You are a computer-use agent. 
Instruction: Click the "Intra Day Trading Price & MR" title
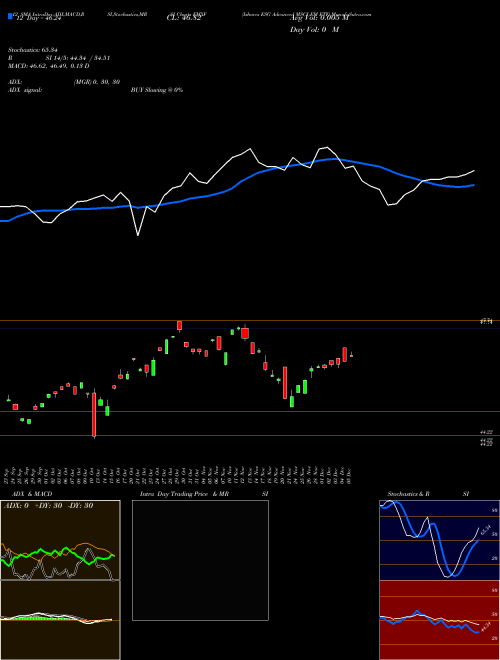pos(184,494)
